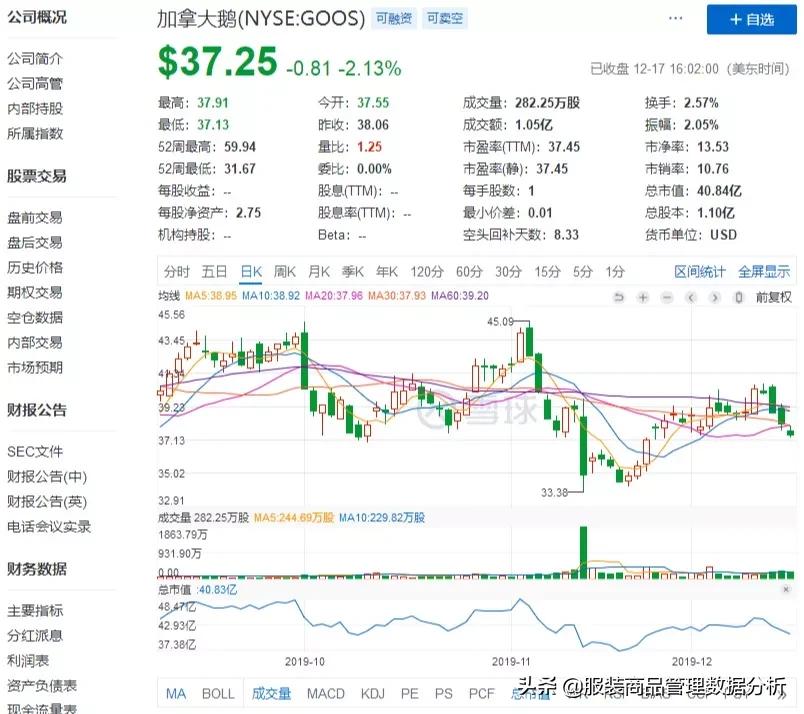The height and width of the screenshot is (714, 804).
Task: Select the 5分 chart tab
Action: 582,271
